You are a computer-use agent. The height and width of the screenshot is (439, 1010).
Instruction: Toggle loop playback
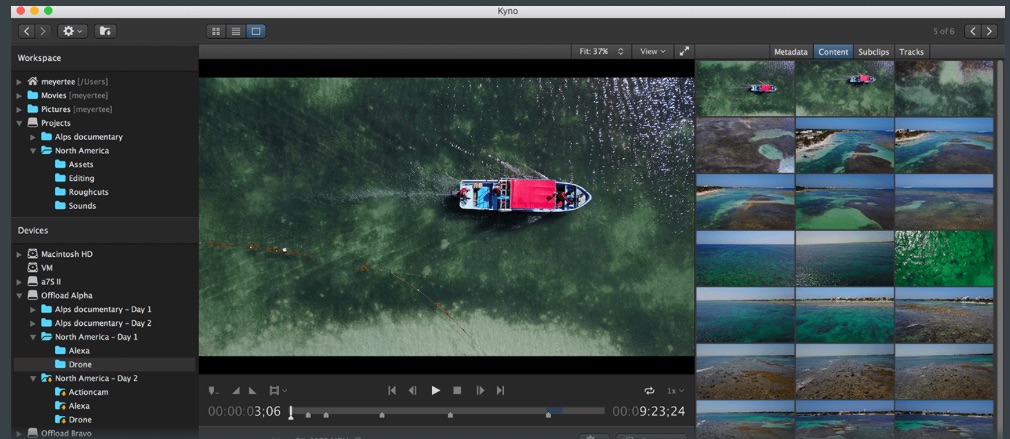tap(649, 390)
